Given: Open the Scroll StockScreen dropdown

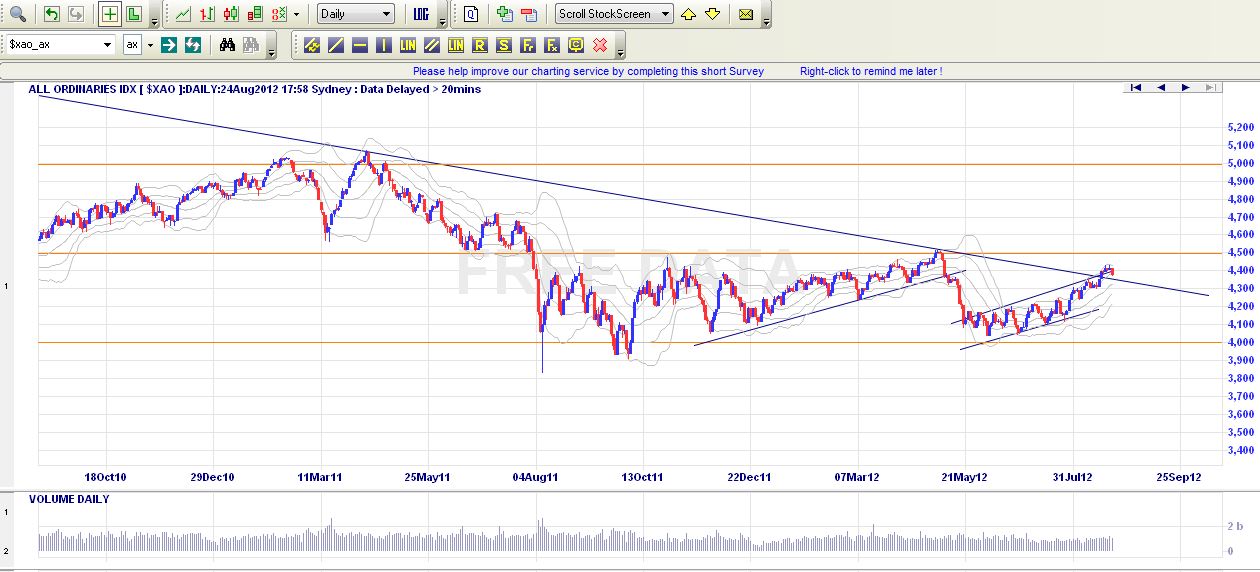Looking at the screenshot, I should 615,14.
